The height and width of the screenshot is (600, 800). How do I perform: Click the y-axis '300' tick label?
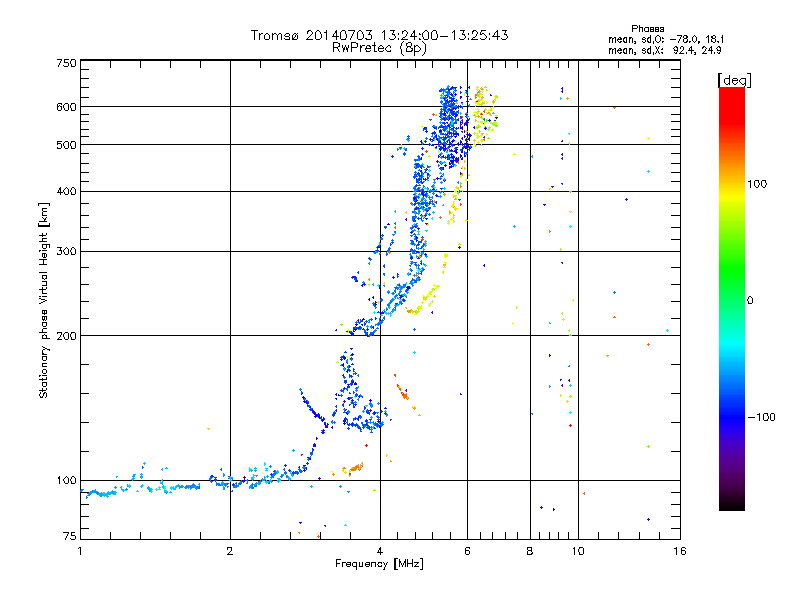[66, 251]
